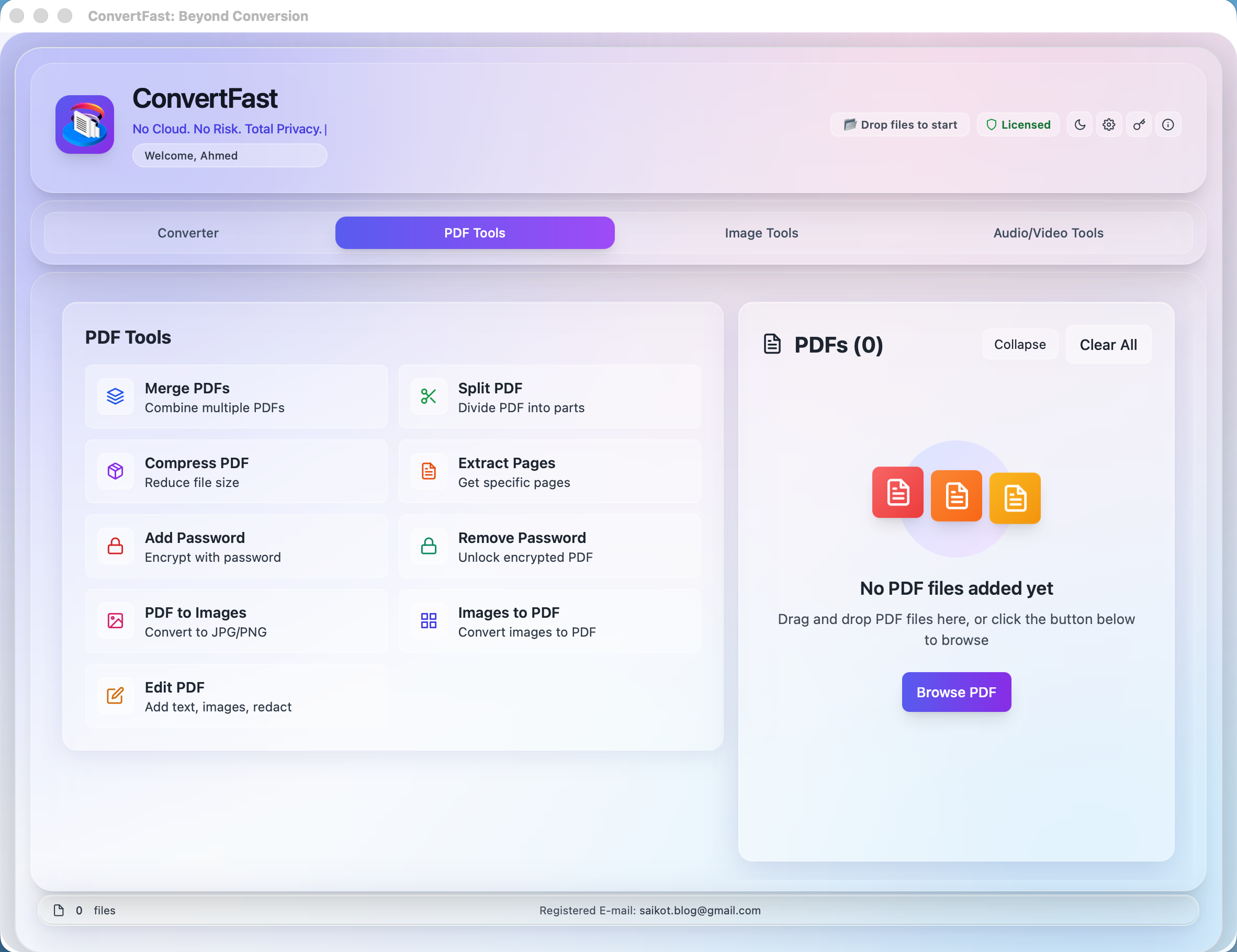Image resolution: width=1237 pixels, height=952 pixels.
Task: Collapse the PDFs panel
Action: tap(1019, 344)
